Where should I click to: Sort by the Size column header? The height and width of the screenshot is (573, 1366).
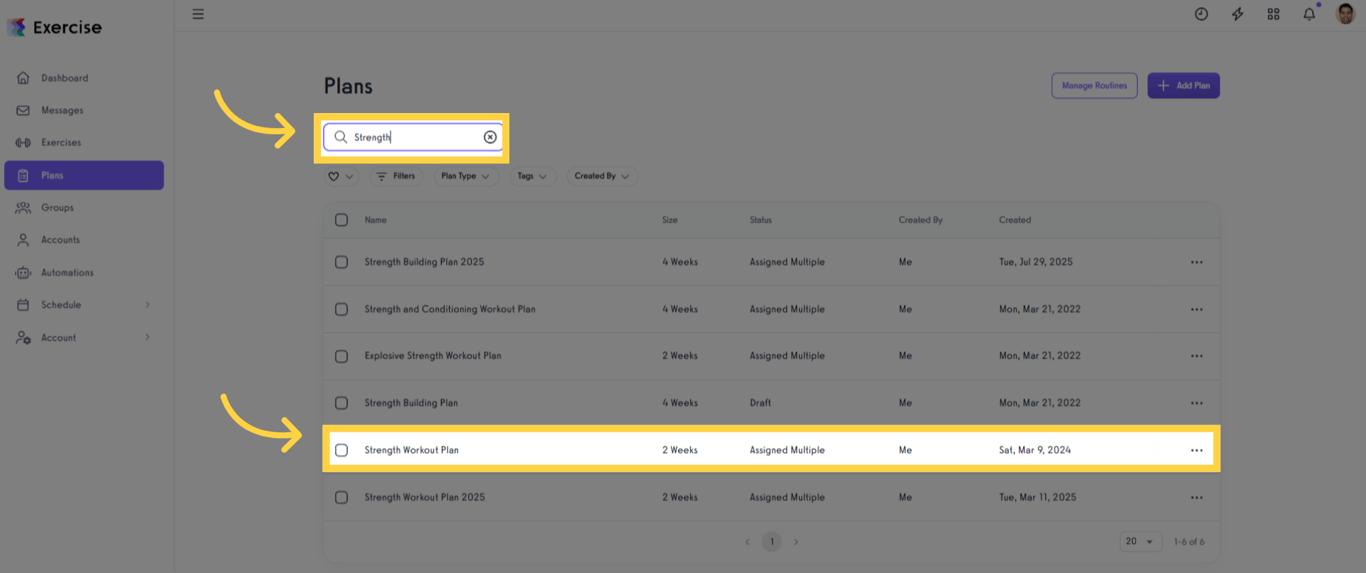(x=670, y=220)
